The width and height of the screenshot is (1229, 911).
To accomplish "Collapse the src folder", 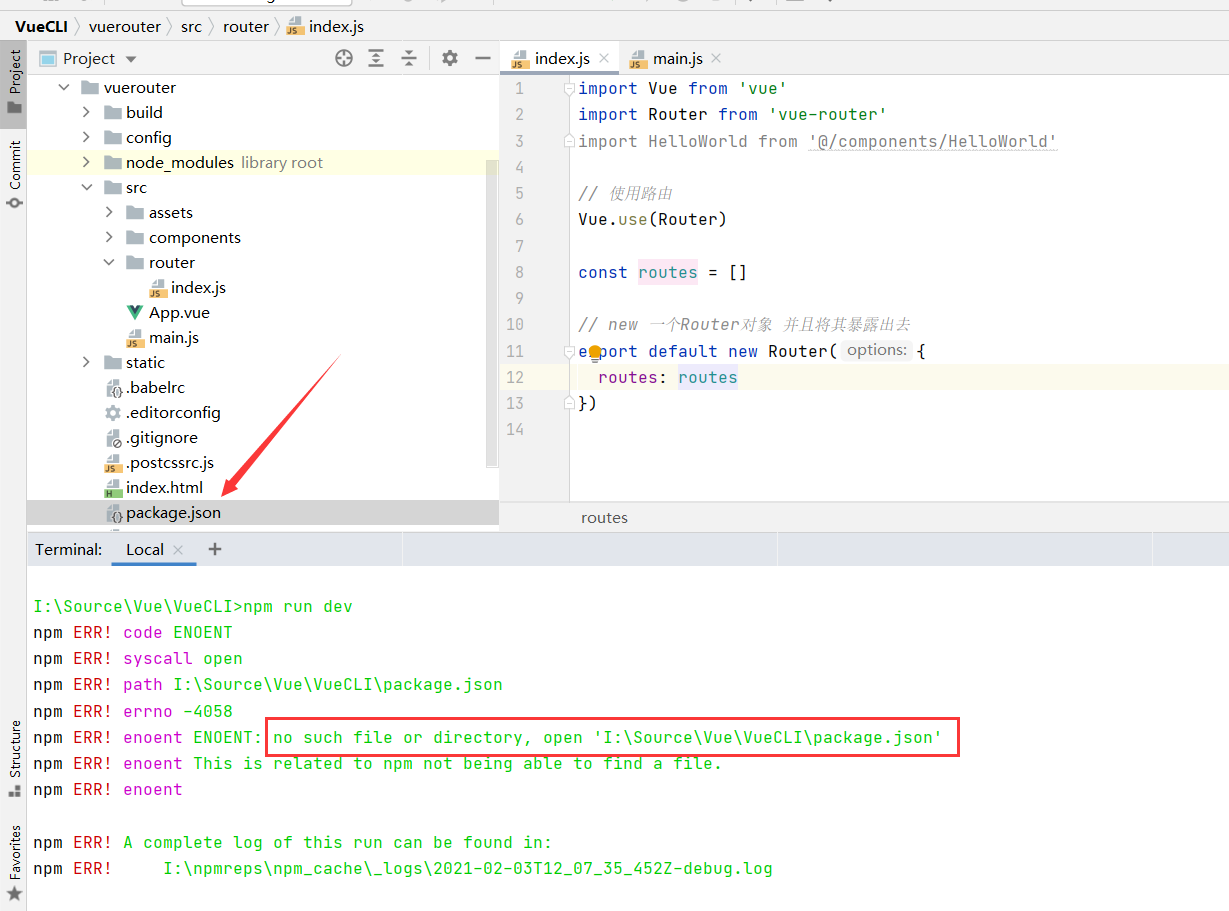I will coord(87,187).
